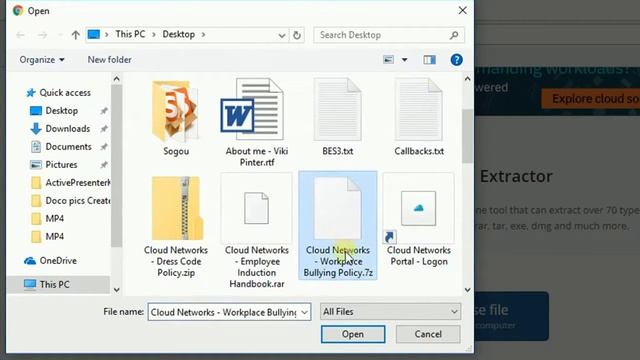This screenshot has width=640, height=360.
Task: Click the Open button
Action: point(353,334)
